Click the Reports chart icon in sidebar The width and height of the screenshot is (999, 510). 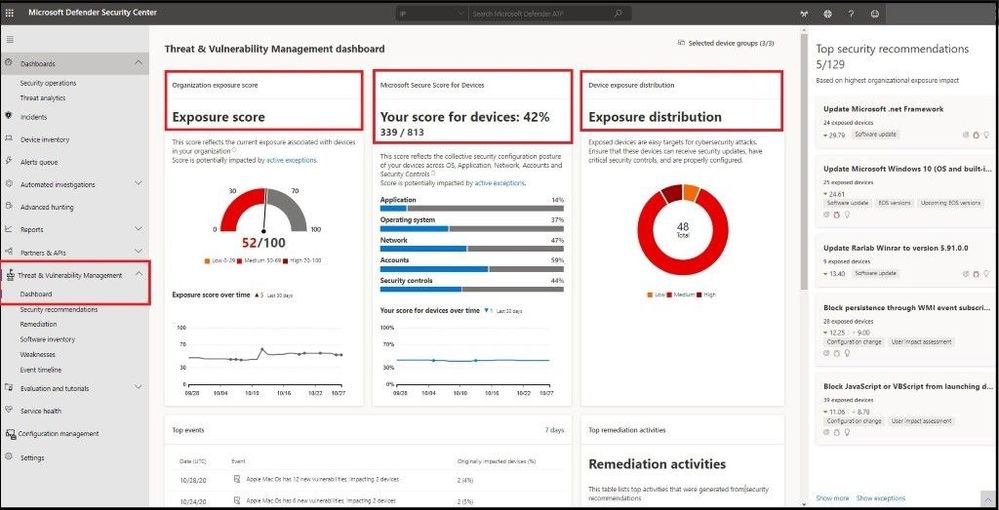[x=9, y=229]
